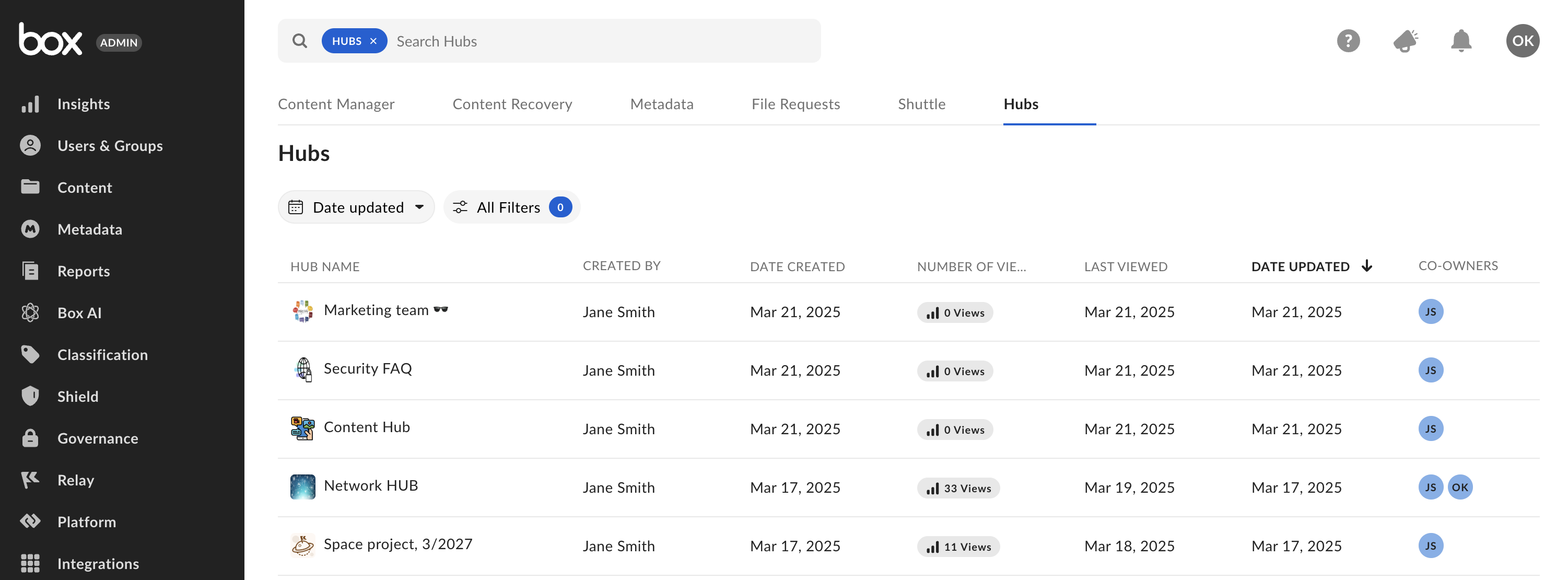Viewport: 1568px width, 580px height.
Task: Remove the HUBS search filter chip
Action: pos(373,41)
